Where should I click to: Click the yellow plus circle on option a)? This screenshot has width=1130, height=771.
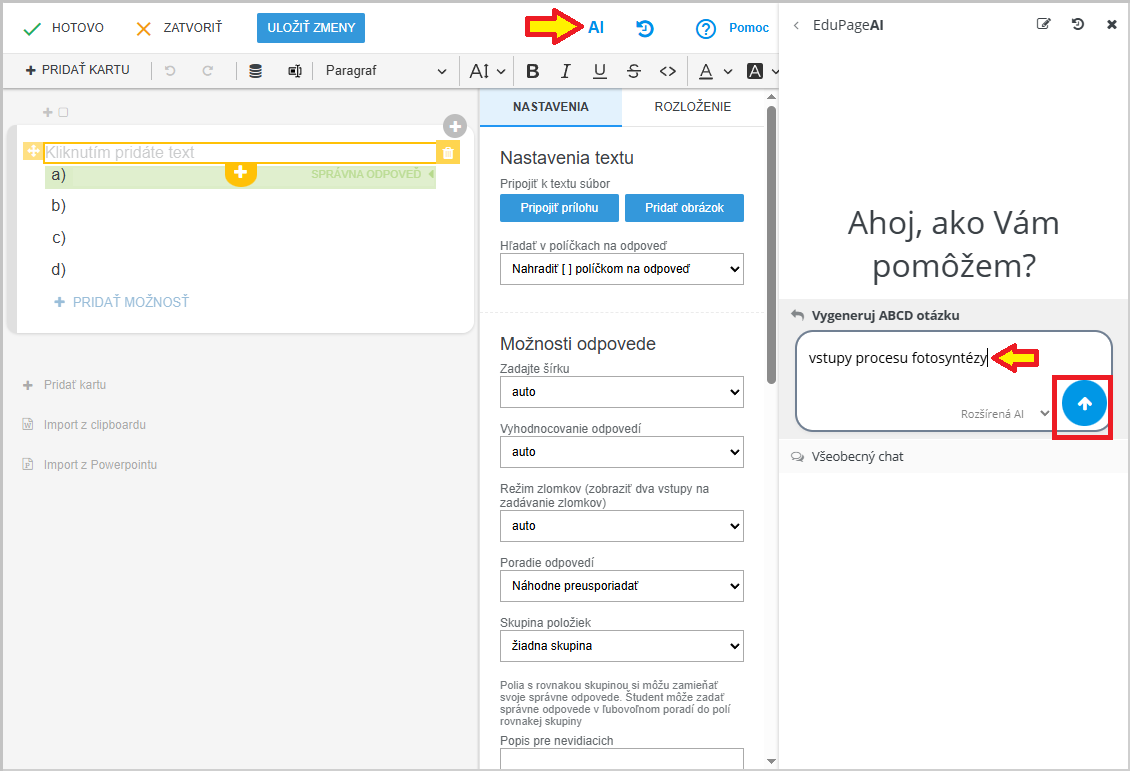241,173
